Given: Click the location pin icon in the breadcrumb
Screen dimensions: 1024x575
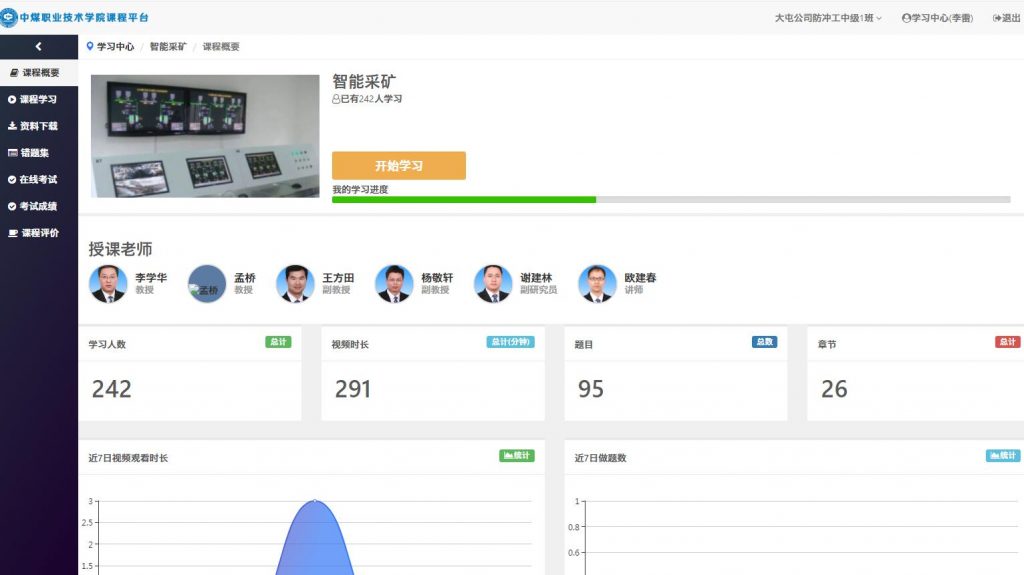Looking at the screenshot, I should [x=90, y=46].
